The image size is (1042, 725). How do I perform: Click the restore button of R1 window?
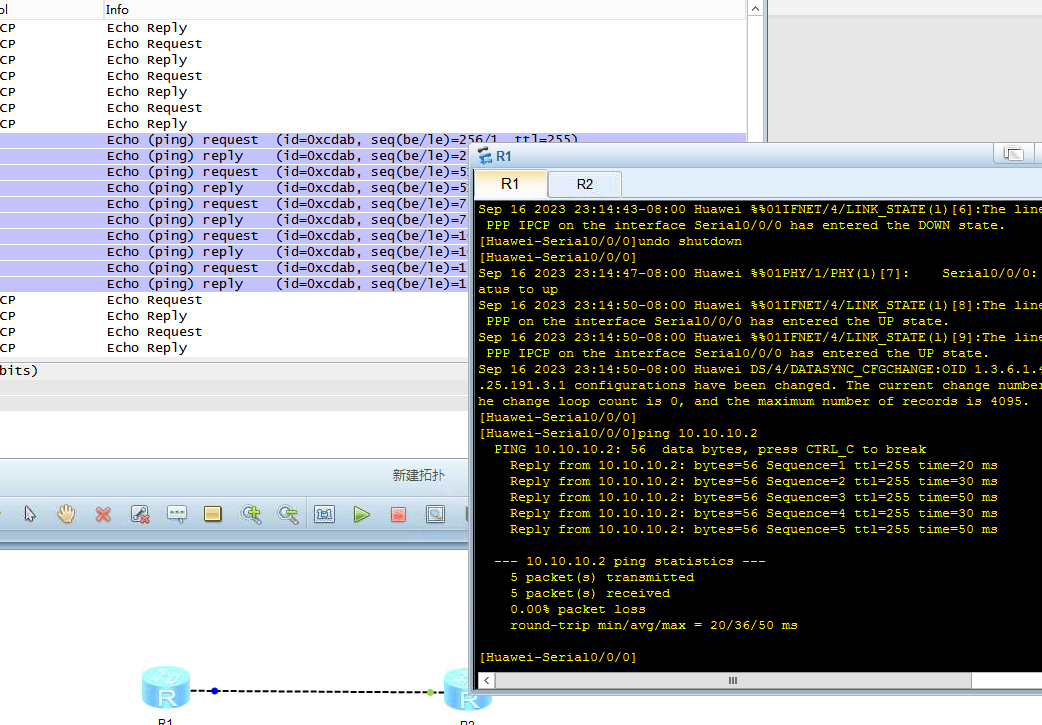1013,154
